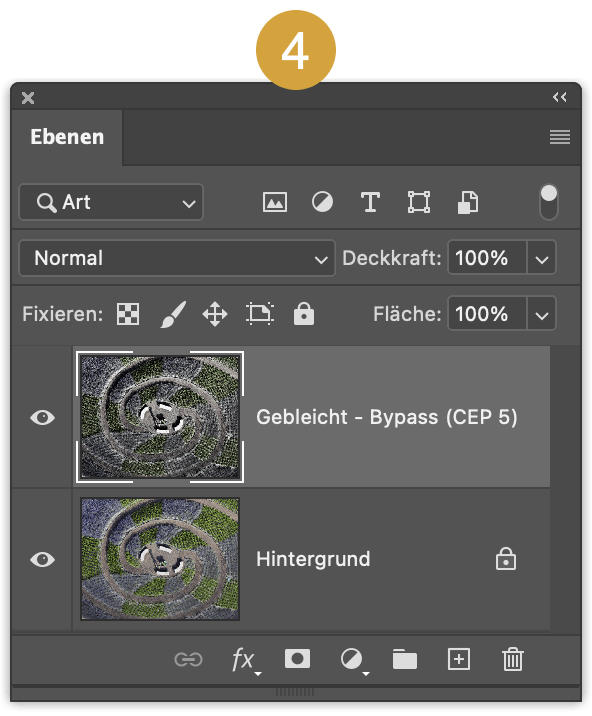Open the Art filter type dropdown
Screen dimensions: 592x716
click(x=111, y=202)
